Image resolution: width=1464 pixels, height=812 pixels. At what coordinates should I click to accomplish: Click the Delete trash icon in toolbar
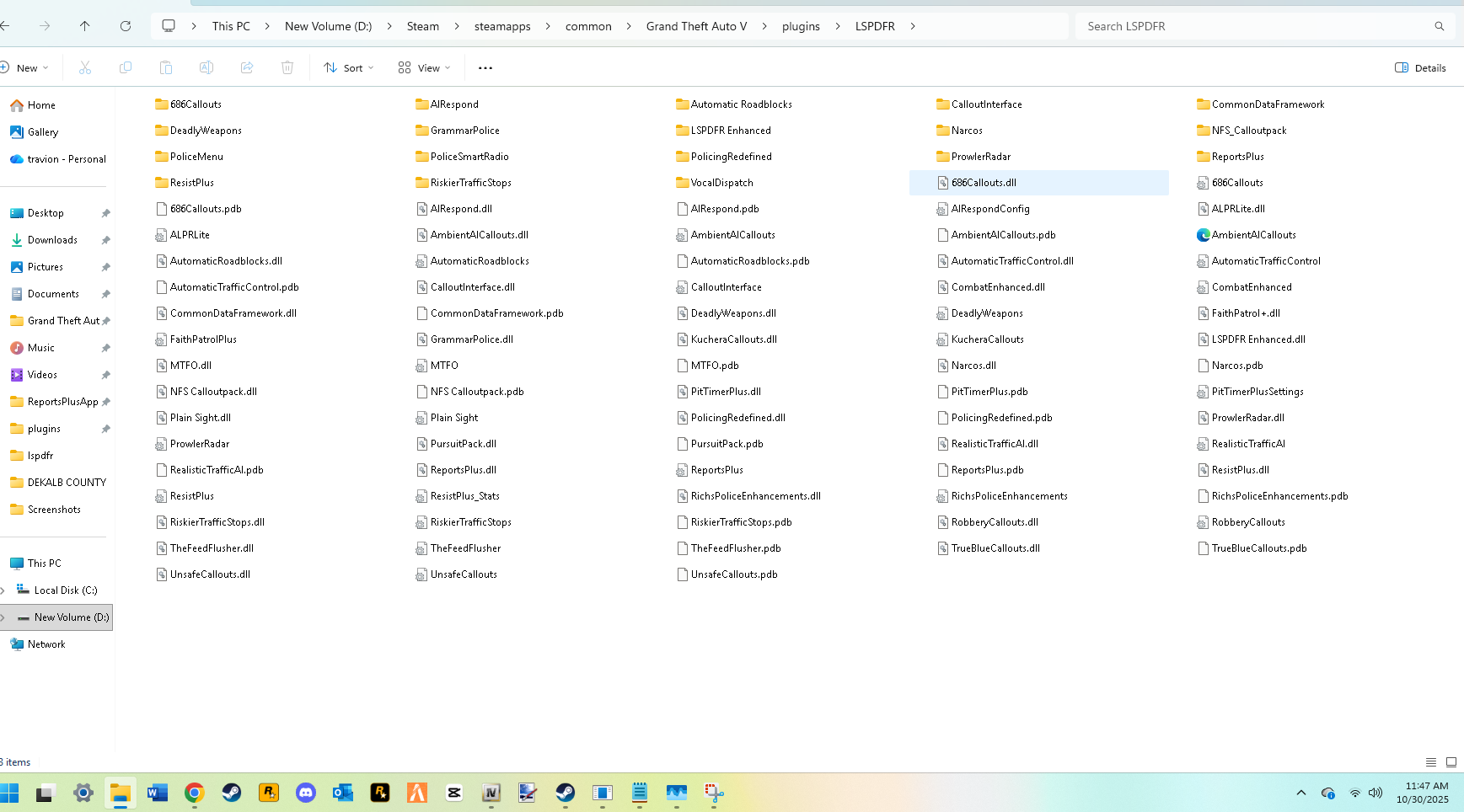(x=287, y=68)
